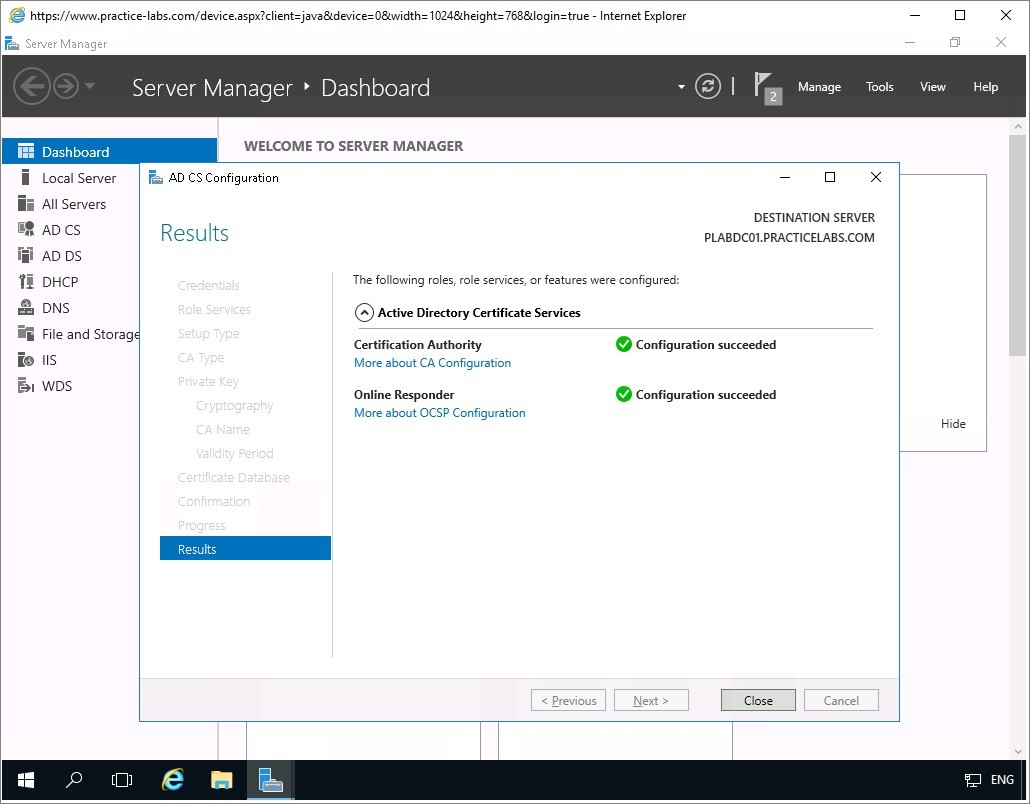Close the AD CS Configuration dialog with X
Image resolution: width=1030 pixels, height=804 pixels.
coord(876,177)
